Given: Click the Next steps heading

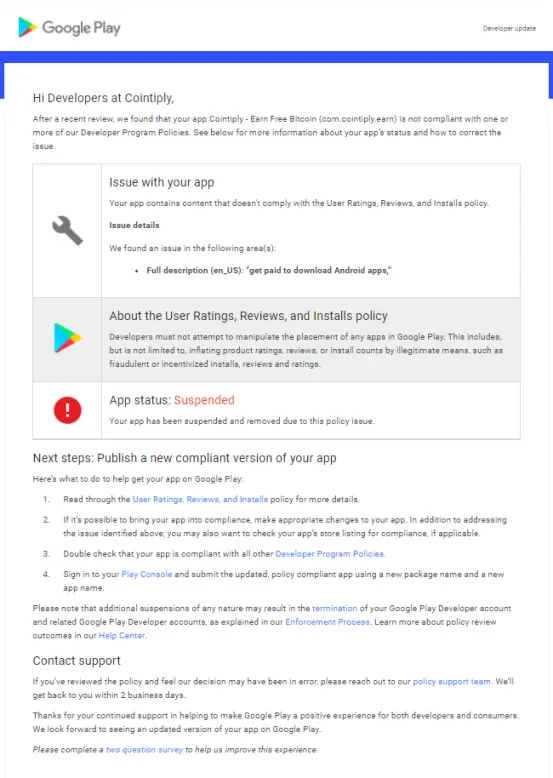Looking at the screenshot, I should (184, 458).
